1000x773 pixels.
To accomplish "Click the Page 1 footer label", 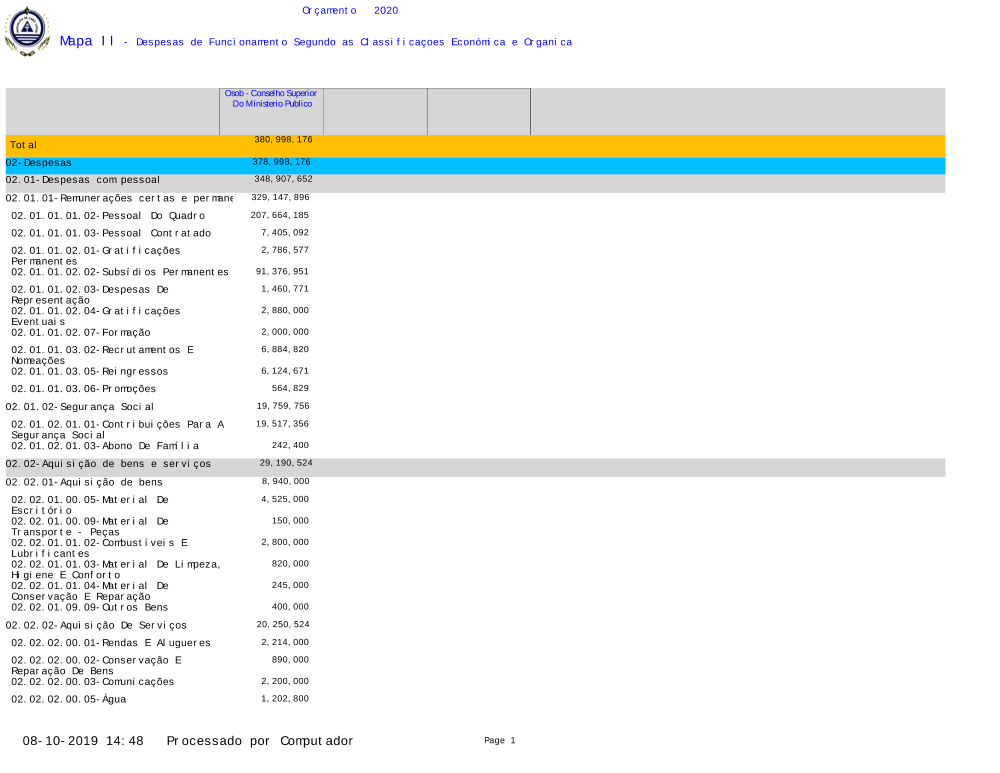I will [499, 741].
